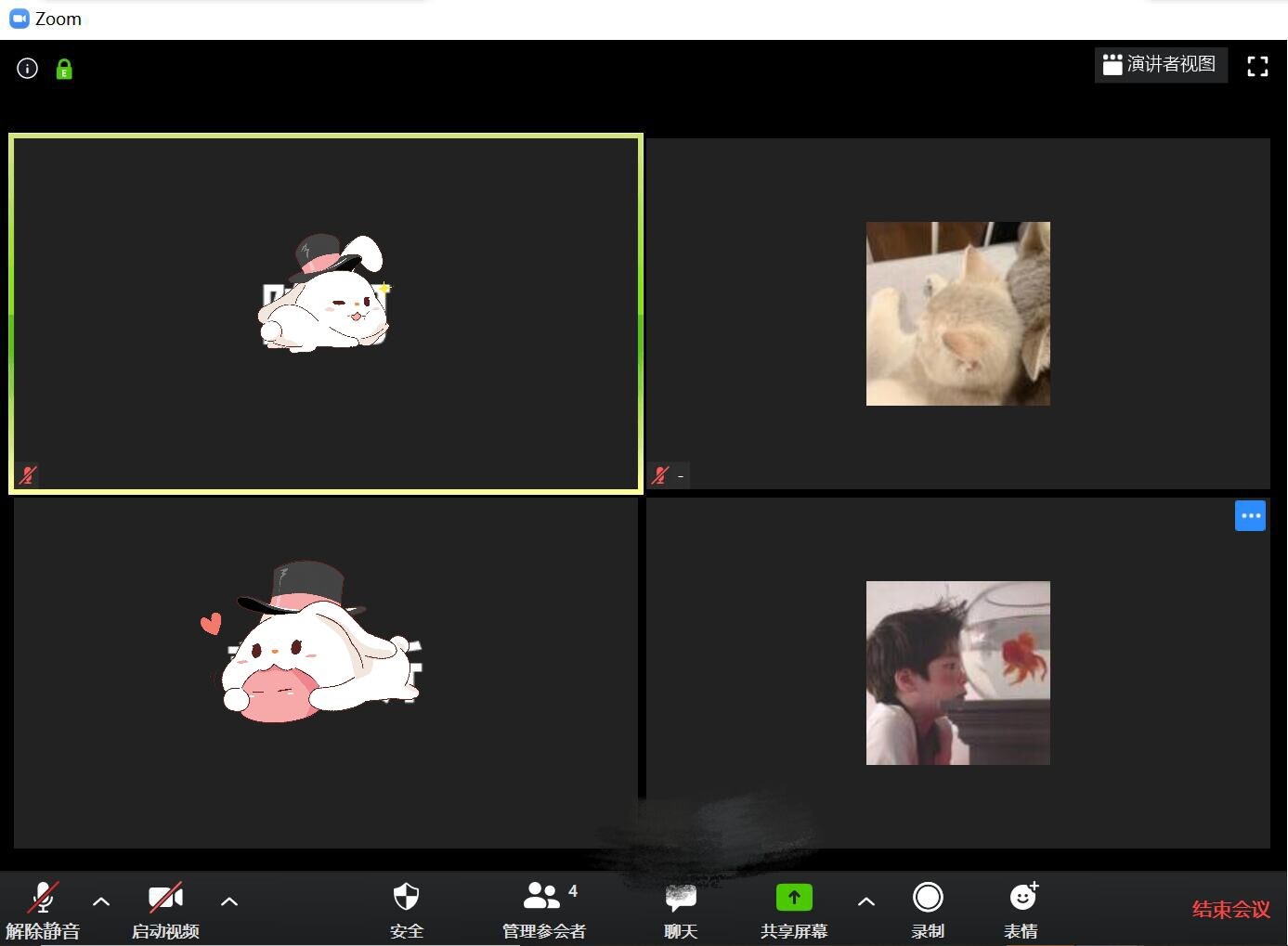Expand video options arrow next to camera
Screen dimensions: 1288x946
(229, 901)
